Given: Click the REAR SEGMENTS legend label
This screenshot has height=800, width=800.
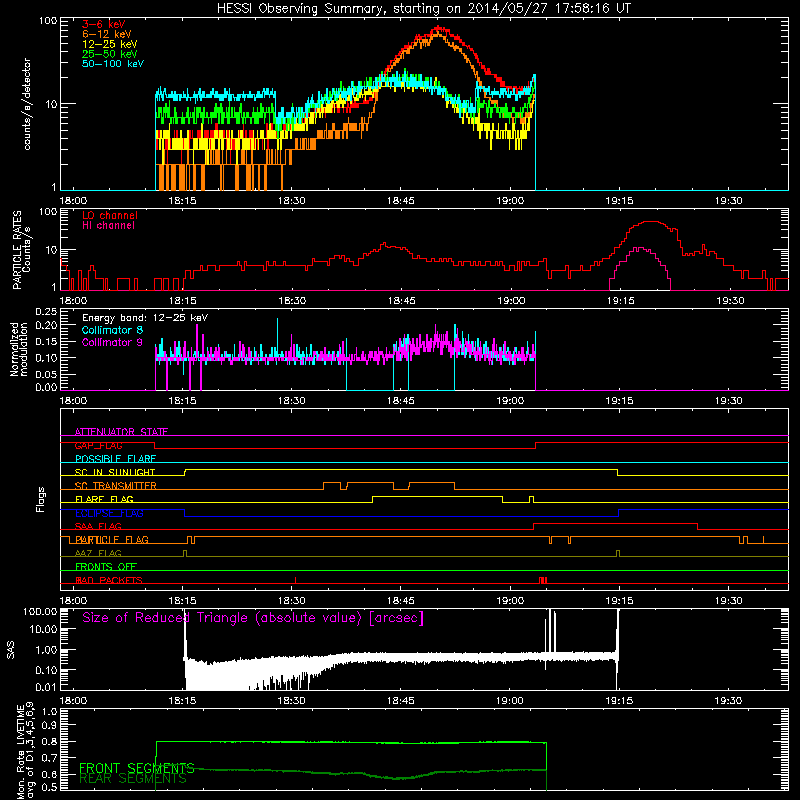Looking at the screenshot, I should pos(133,779).
